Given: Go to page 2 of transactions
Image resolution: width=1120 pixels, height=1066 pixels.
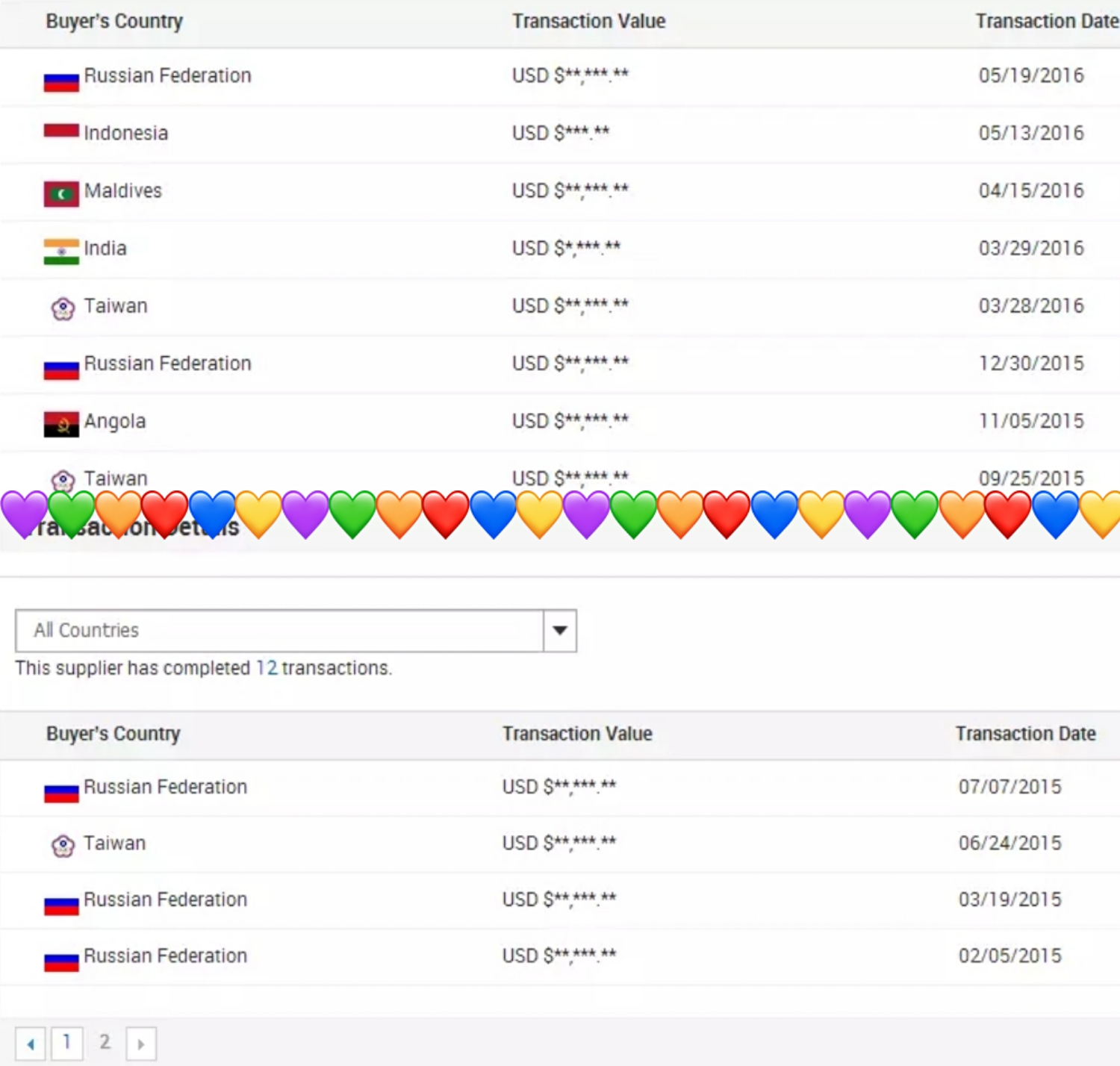Looking at the screenshot, I should coord(105,1042).
